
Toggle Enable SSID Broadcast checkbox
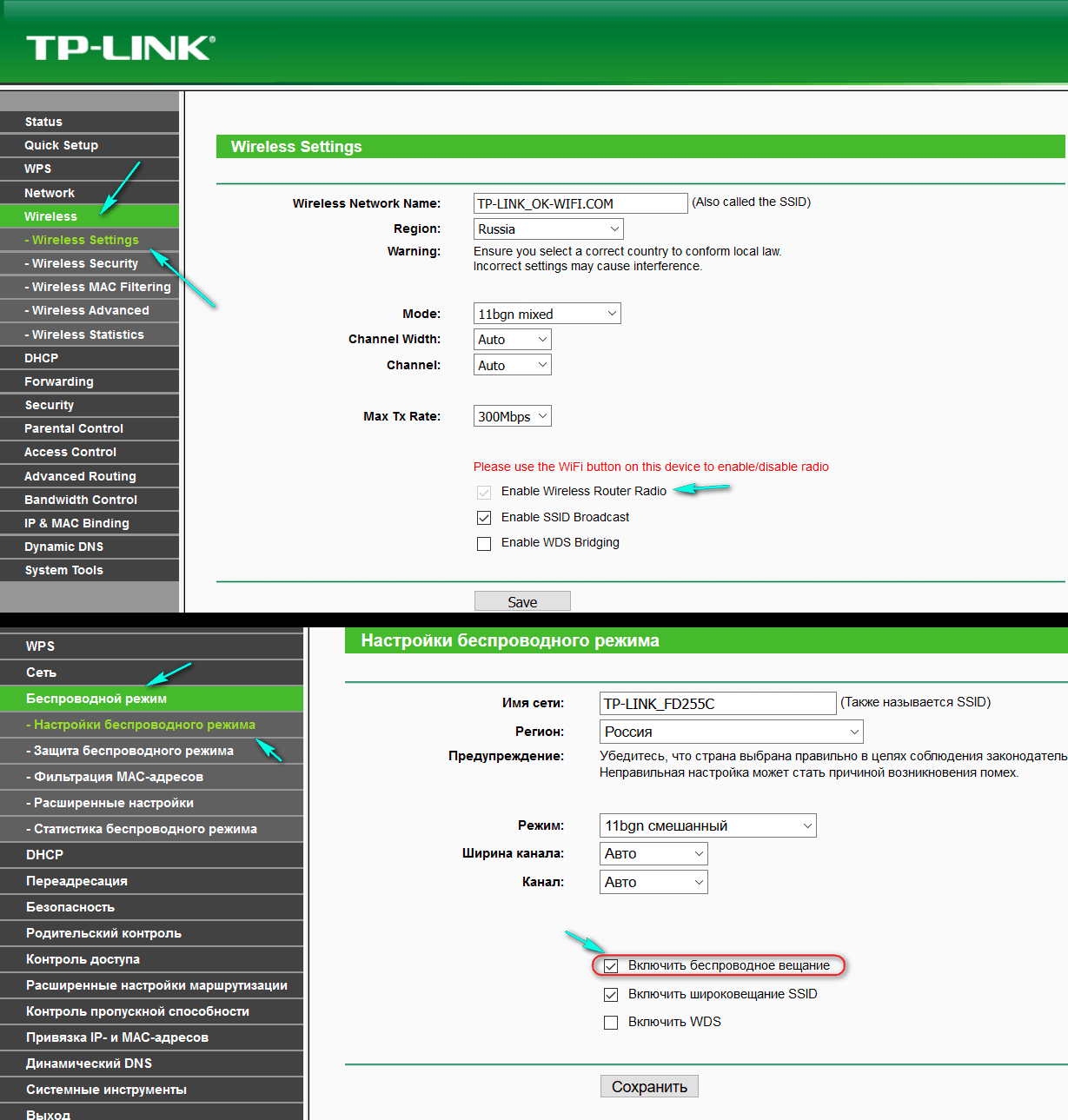pos(484,518)
